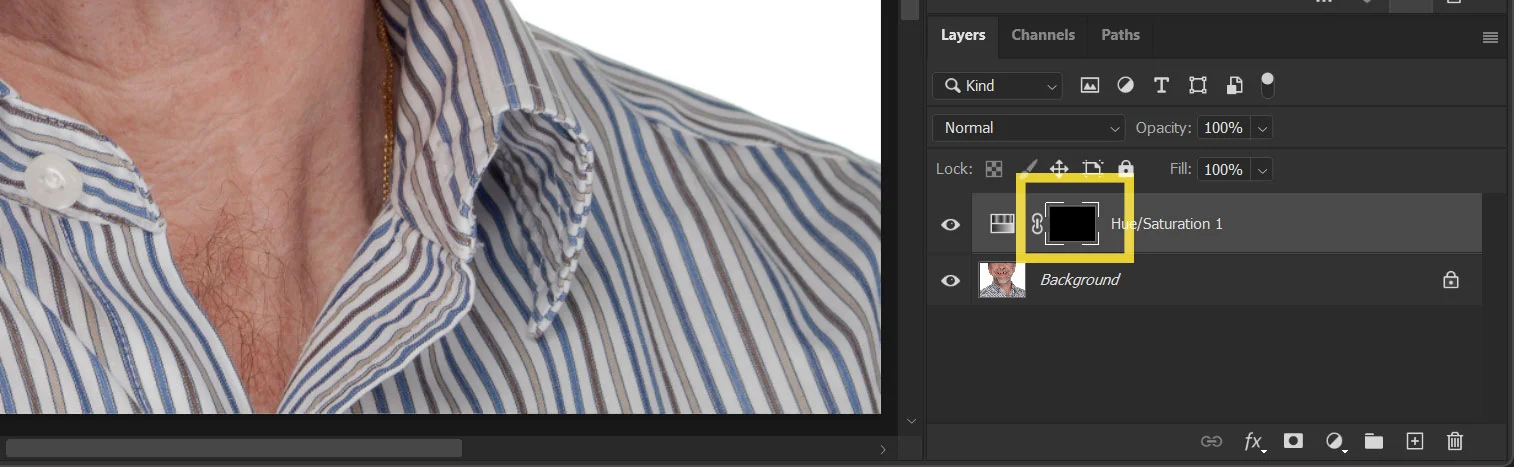Switch to the Layers tab

(x=963, y=35)
